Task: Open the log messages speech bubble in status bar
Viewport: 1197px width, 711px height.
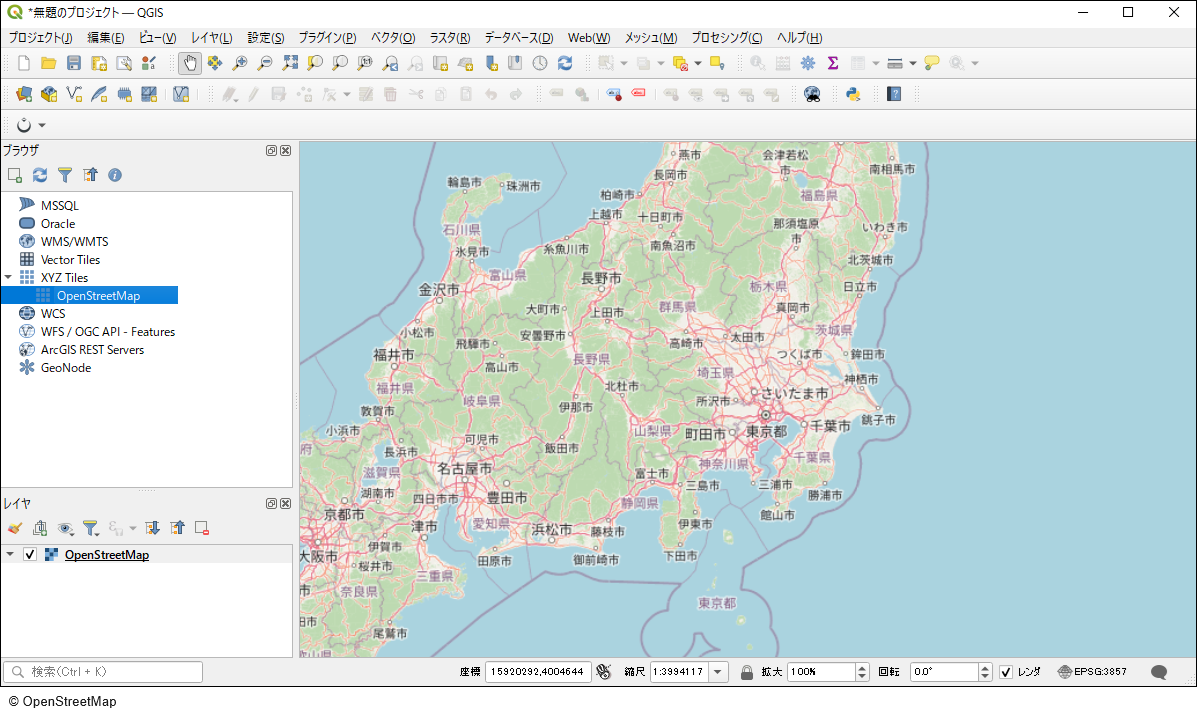Action: click(1159, 672)
